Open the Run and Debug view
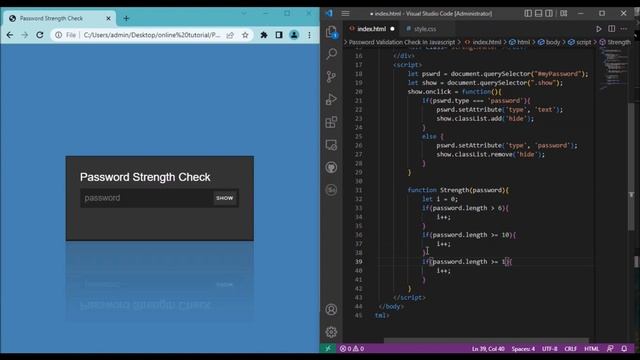This screenshot has width=640, height=360. (331, 99)
